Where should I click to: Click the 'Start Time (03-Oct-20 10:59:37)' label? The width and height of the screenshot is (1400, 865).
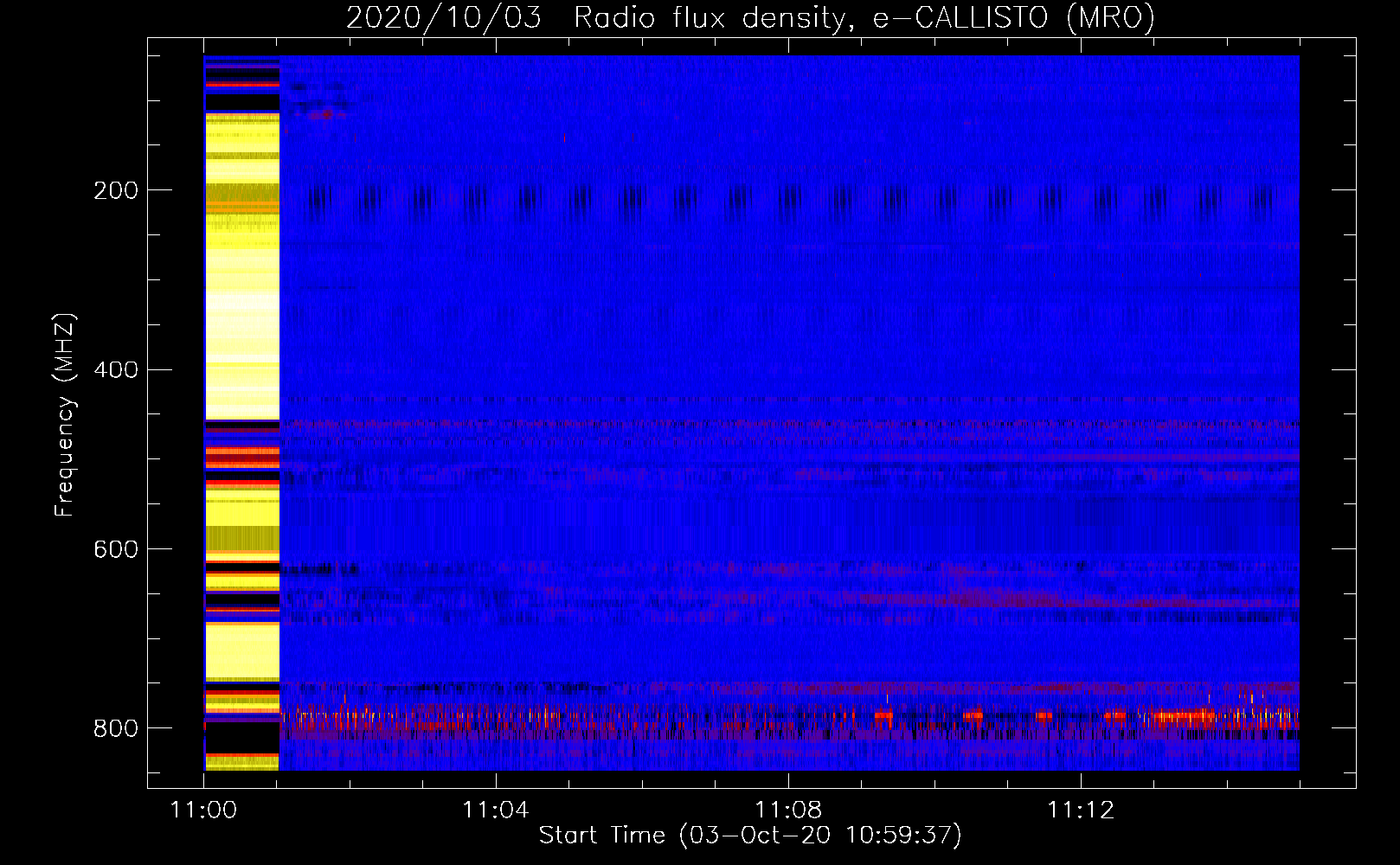point(750,836)
